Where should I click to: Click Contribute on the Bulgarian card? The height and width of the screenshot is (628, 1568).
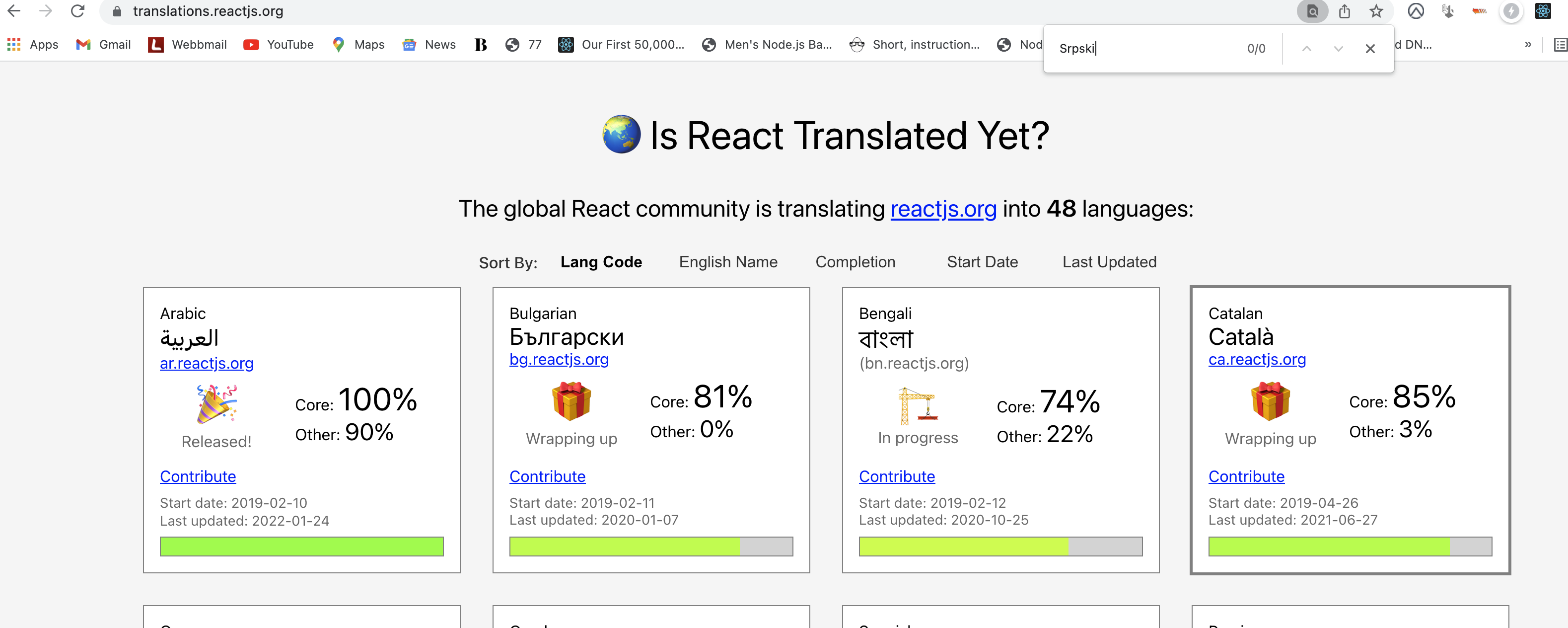[x=547, y=476]
